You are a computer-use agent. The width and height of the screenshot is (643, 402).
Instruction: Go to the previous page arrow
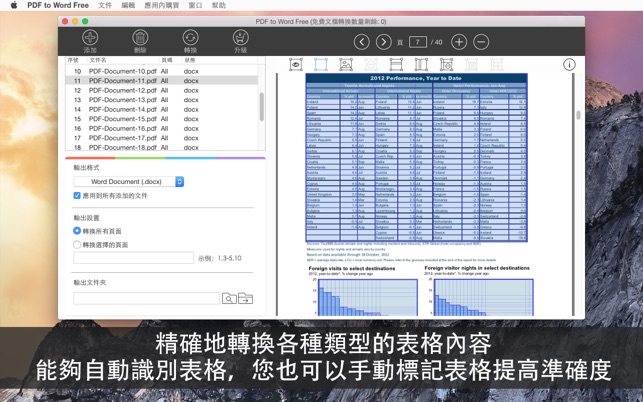(x=362, y=42)
